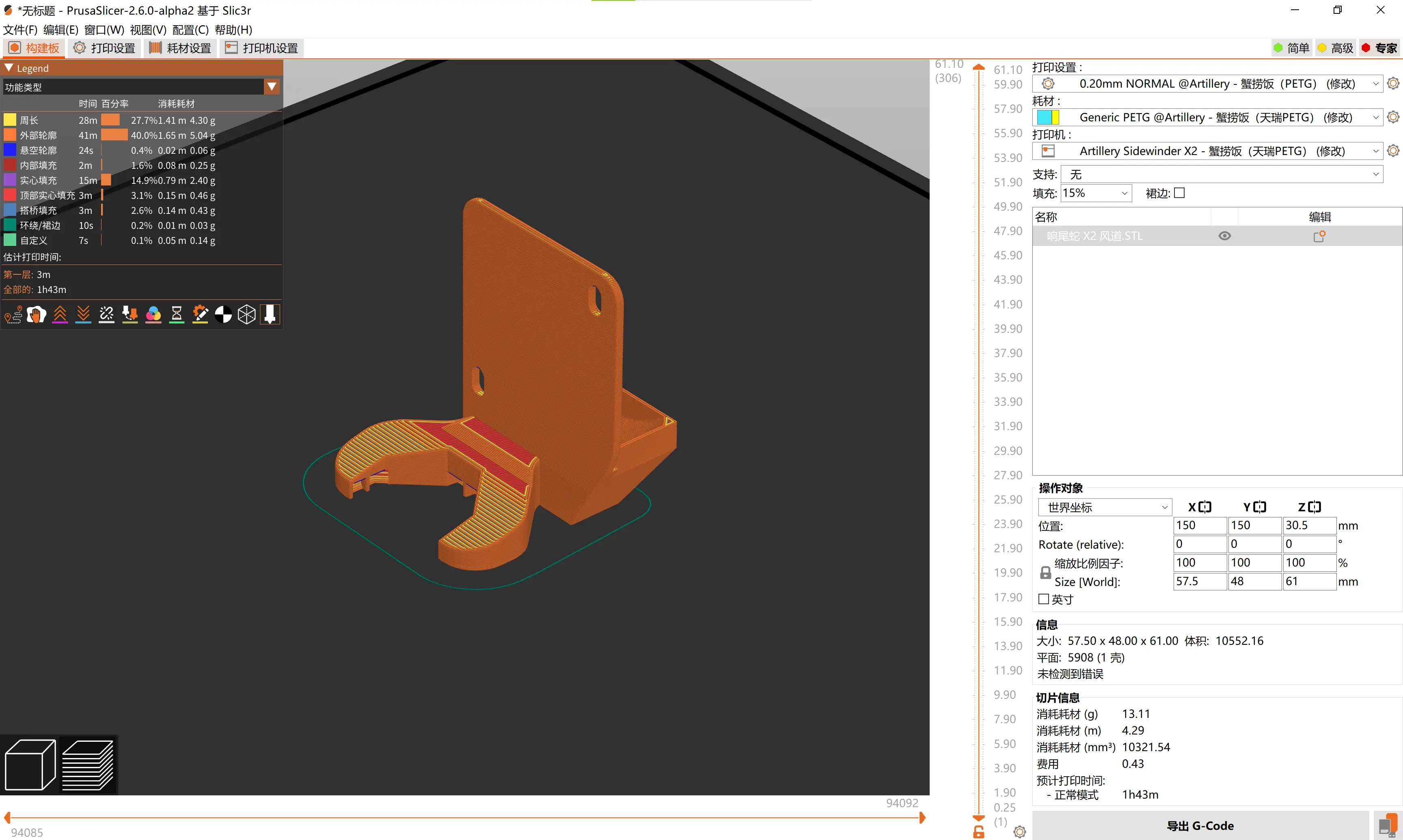Image resolution: width=1403 pixels, height=840 pixels.
Task: Open 世界坐标 coordinate system dropdown
Action: pos(1104,507)
